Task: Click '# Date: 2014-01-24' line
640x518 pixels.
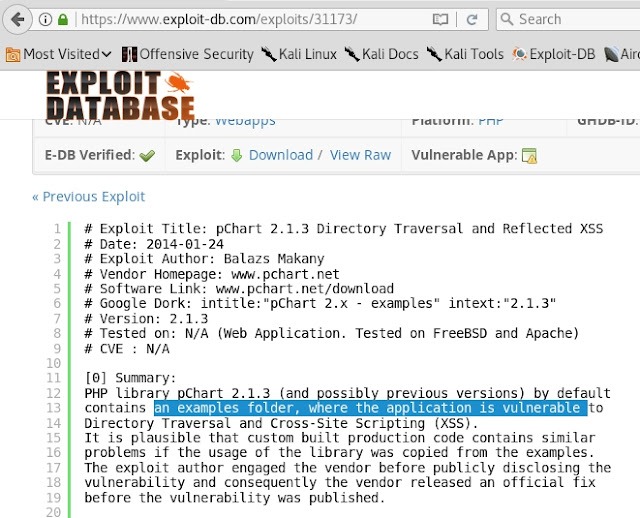Action: (x=154, y=244)
